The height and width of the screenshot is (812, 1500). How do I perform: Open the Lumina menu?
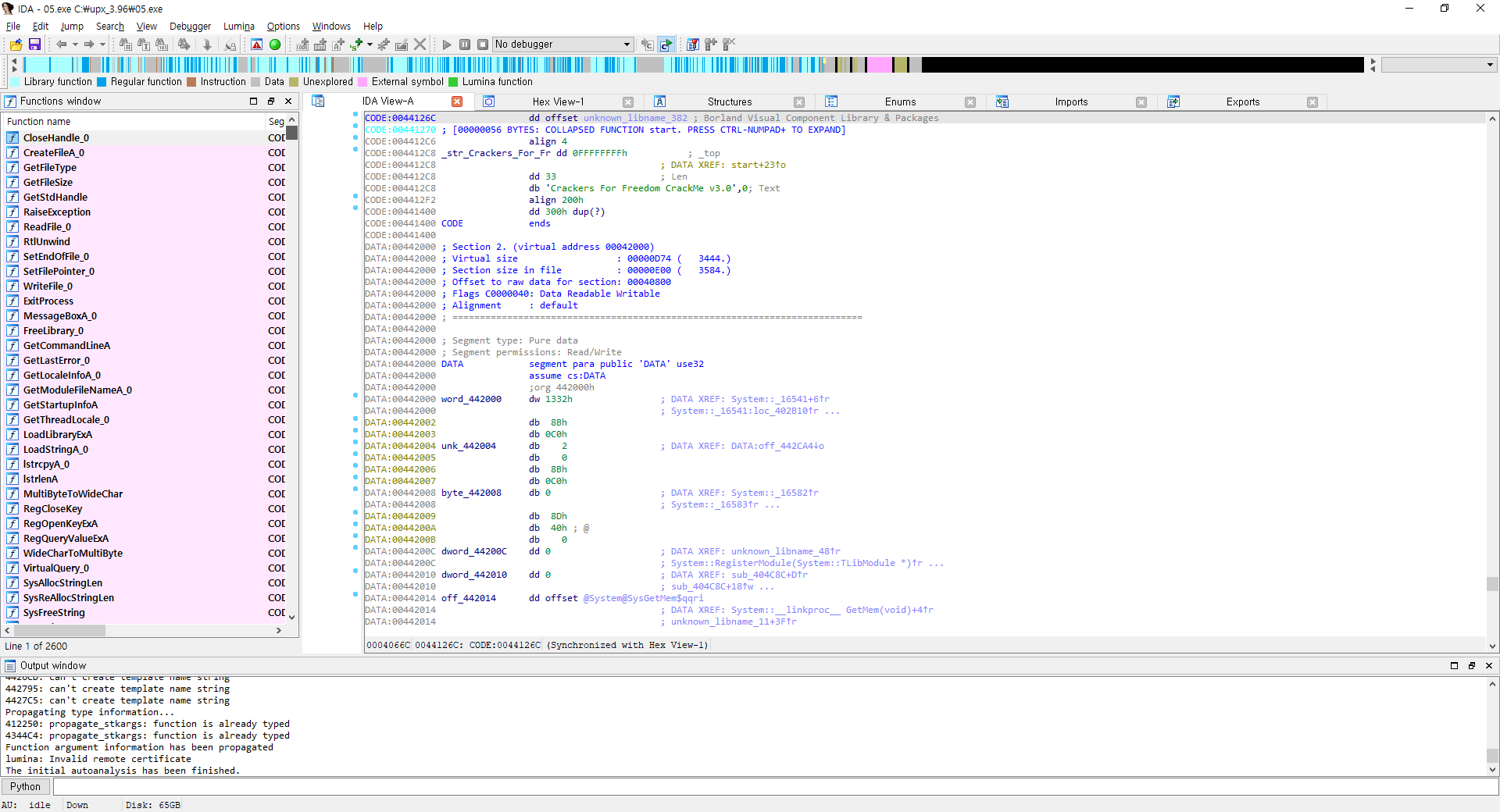[239, 26]
